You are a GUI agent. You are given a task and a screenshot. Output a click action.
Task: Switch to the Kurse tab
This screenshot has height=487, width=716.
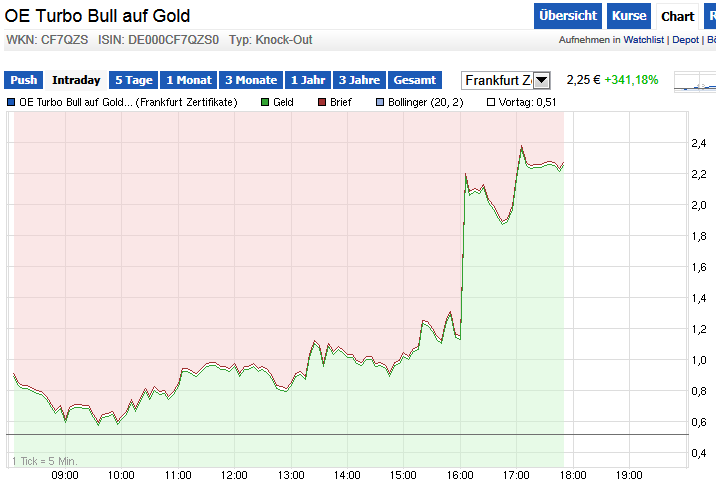point(629,16)
